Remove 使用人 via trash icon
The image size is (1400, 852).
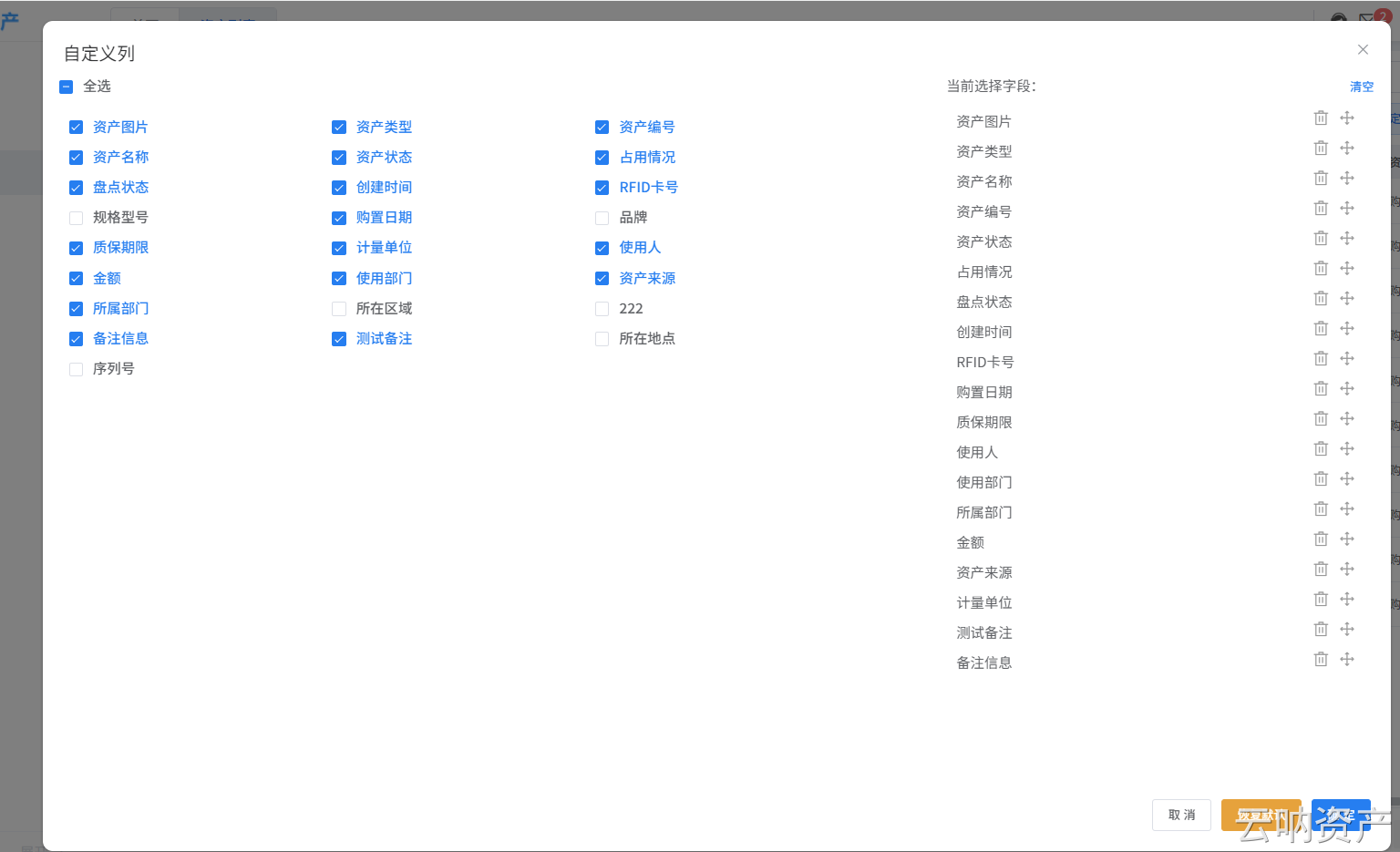(x=1321, y=448)
